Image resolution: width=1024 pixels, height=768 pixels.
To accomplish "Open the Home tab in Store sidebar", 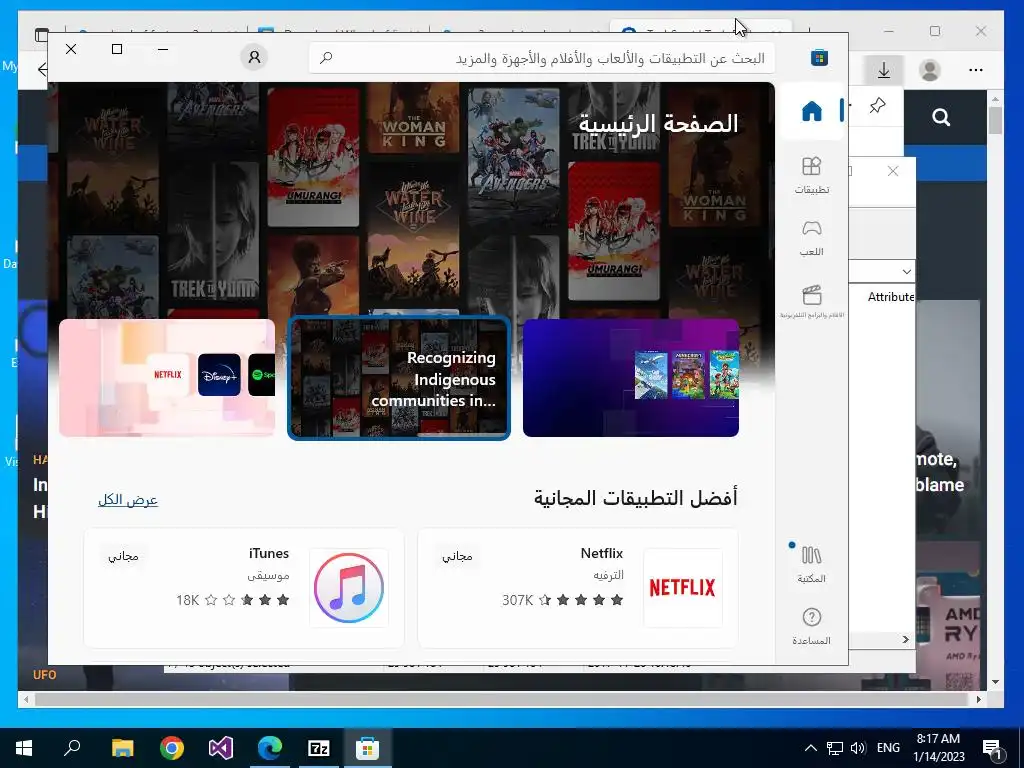I will (x=812, y=111).
